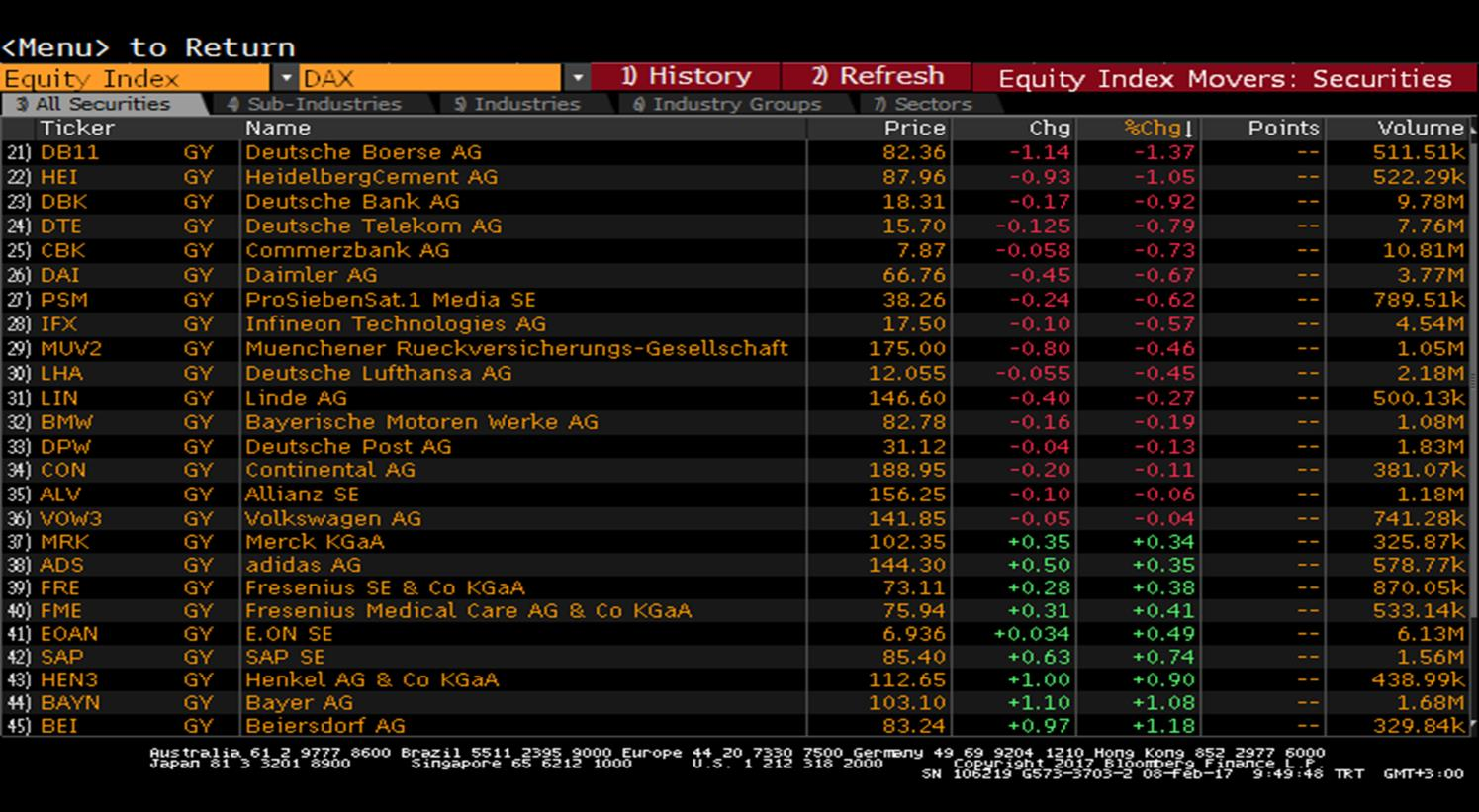Toggle %Chg sort arrow column header
The height and width of the screenshot is (812, 1479).
click(x=1159, y=128)
